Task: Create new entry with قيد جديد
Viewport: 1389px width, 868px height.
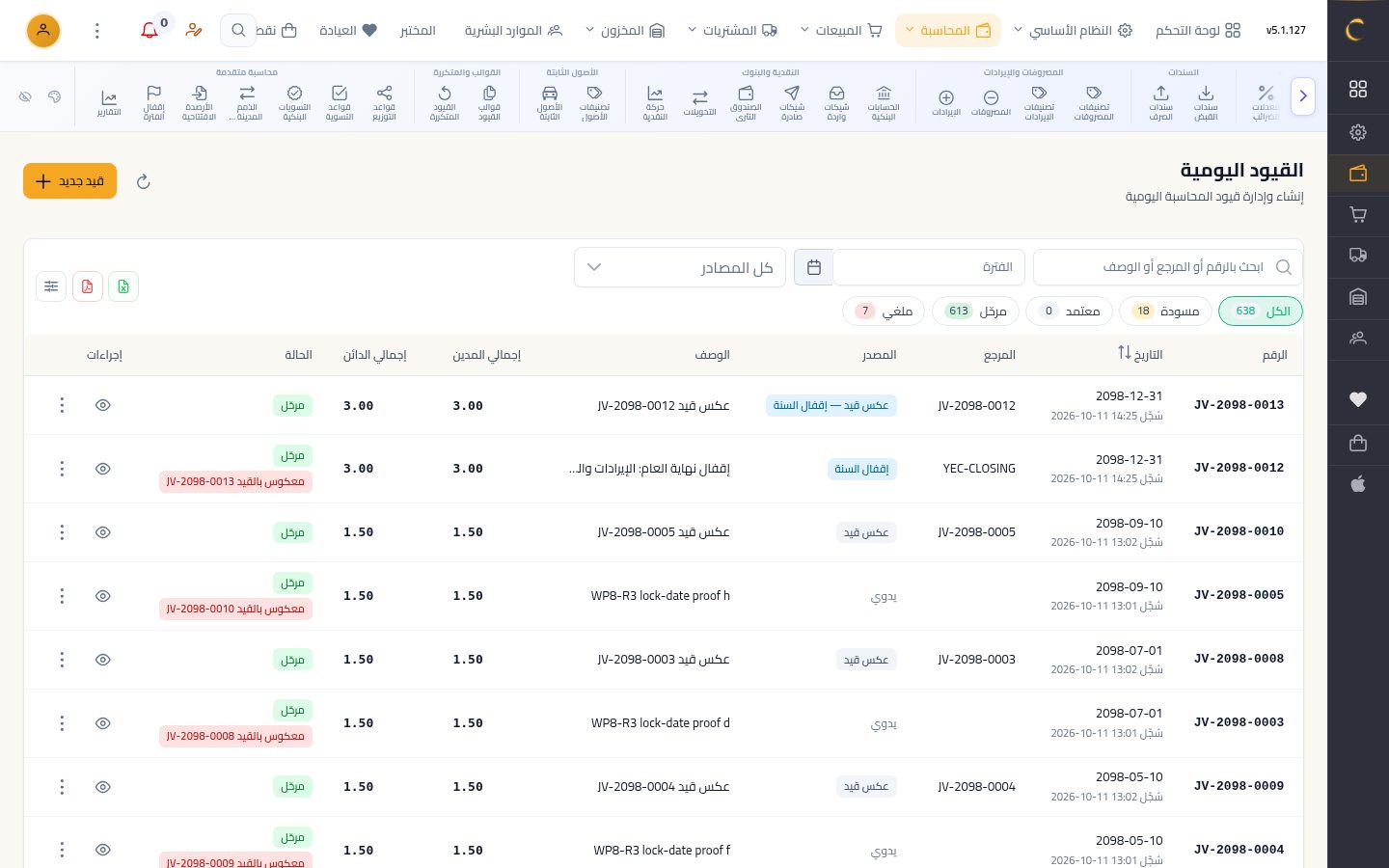Action: pos(69,181)
